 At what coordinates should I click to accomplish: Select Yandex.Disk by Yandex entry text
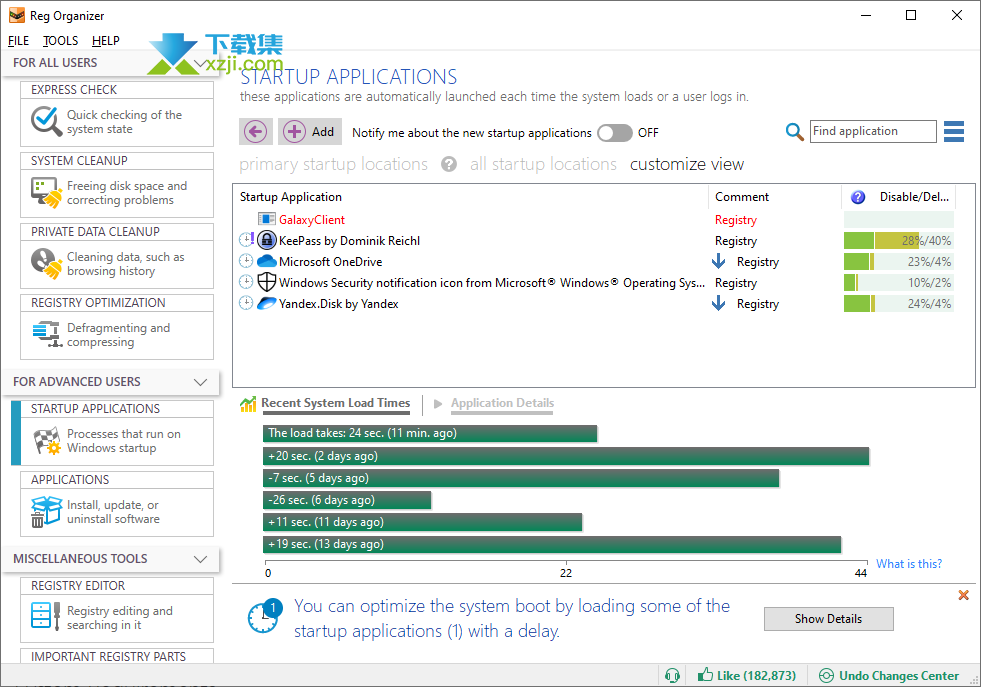pos(338,304)
